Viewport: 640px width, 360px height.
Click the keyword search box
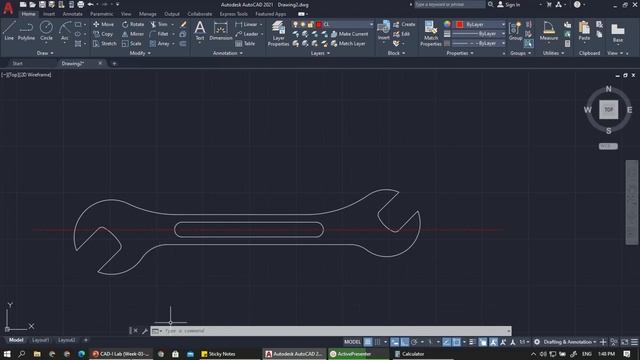449,4
